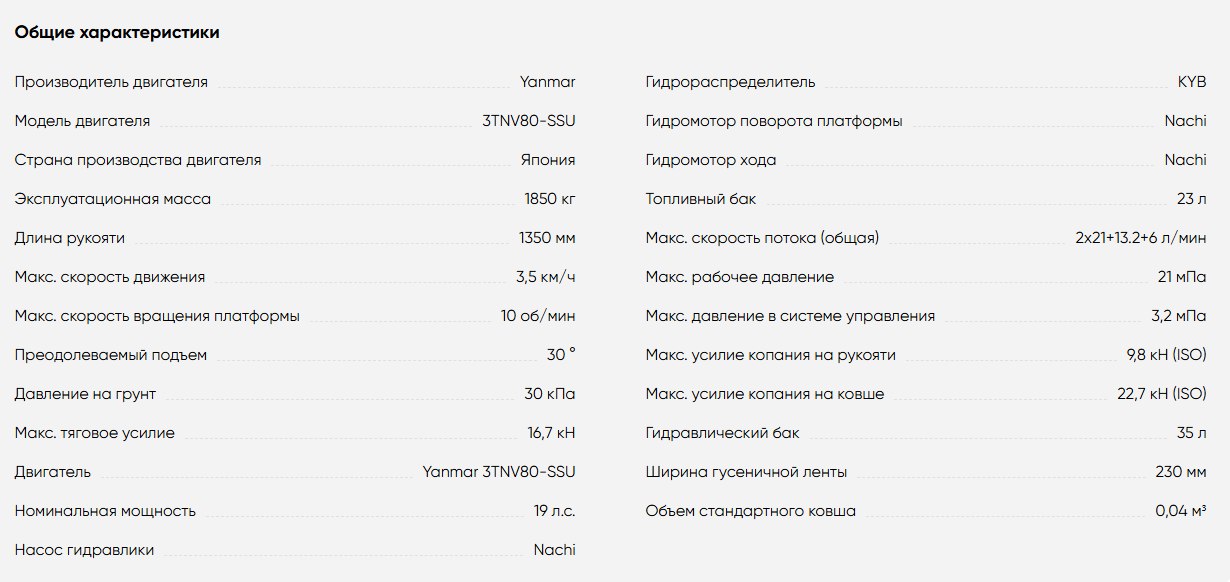
Task: Select the Давление на грунт label
Action: (85, 394)
